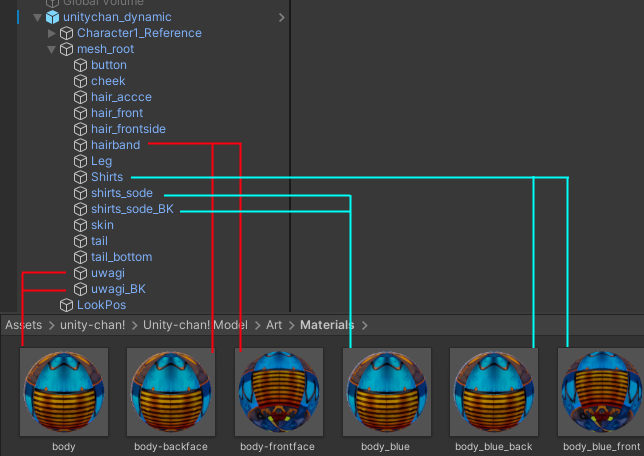Select the uwagi object name
Viewport: 644px width, 456px height.
click(x=108, y=274)
